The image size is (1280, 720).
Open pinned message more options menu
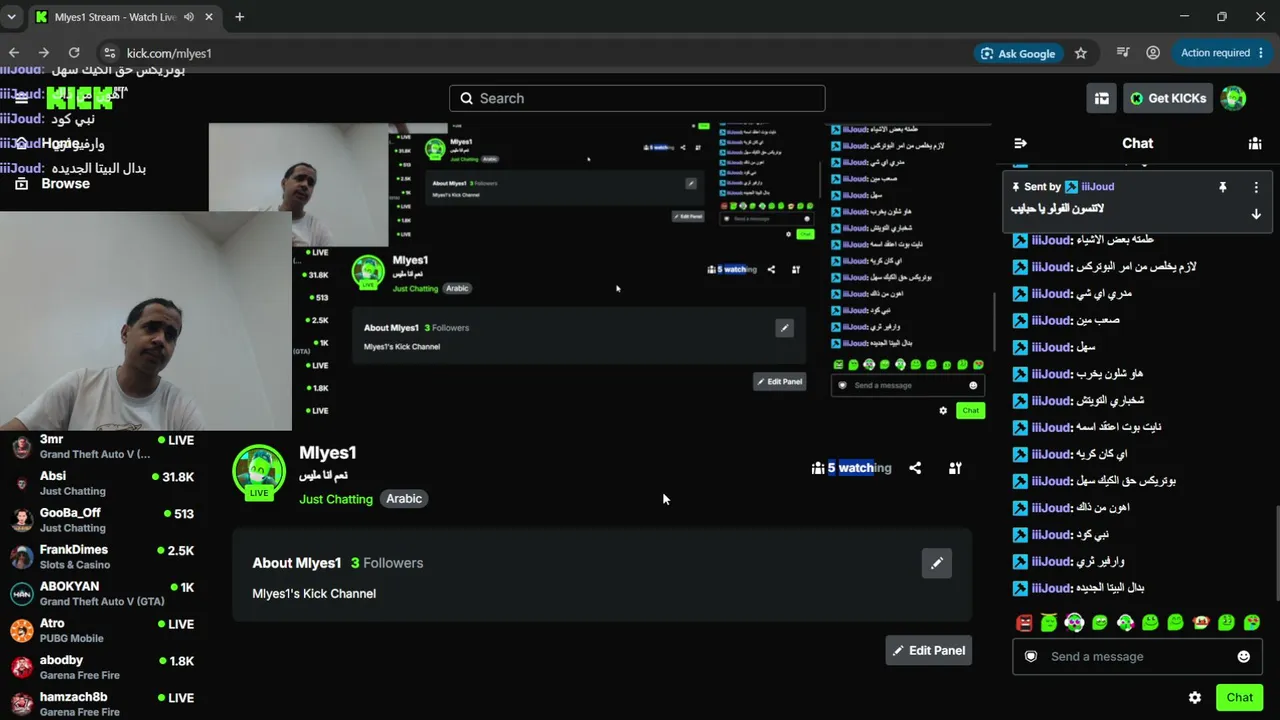pos(1256,187)
